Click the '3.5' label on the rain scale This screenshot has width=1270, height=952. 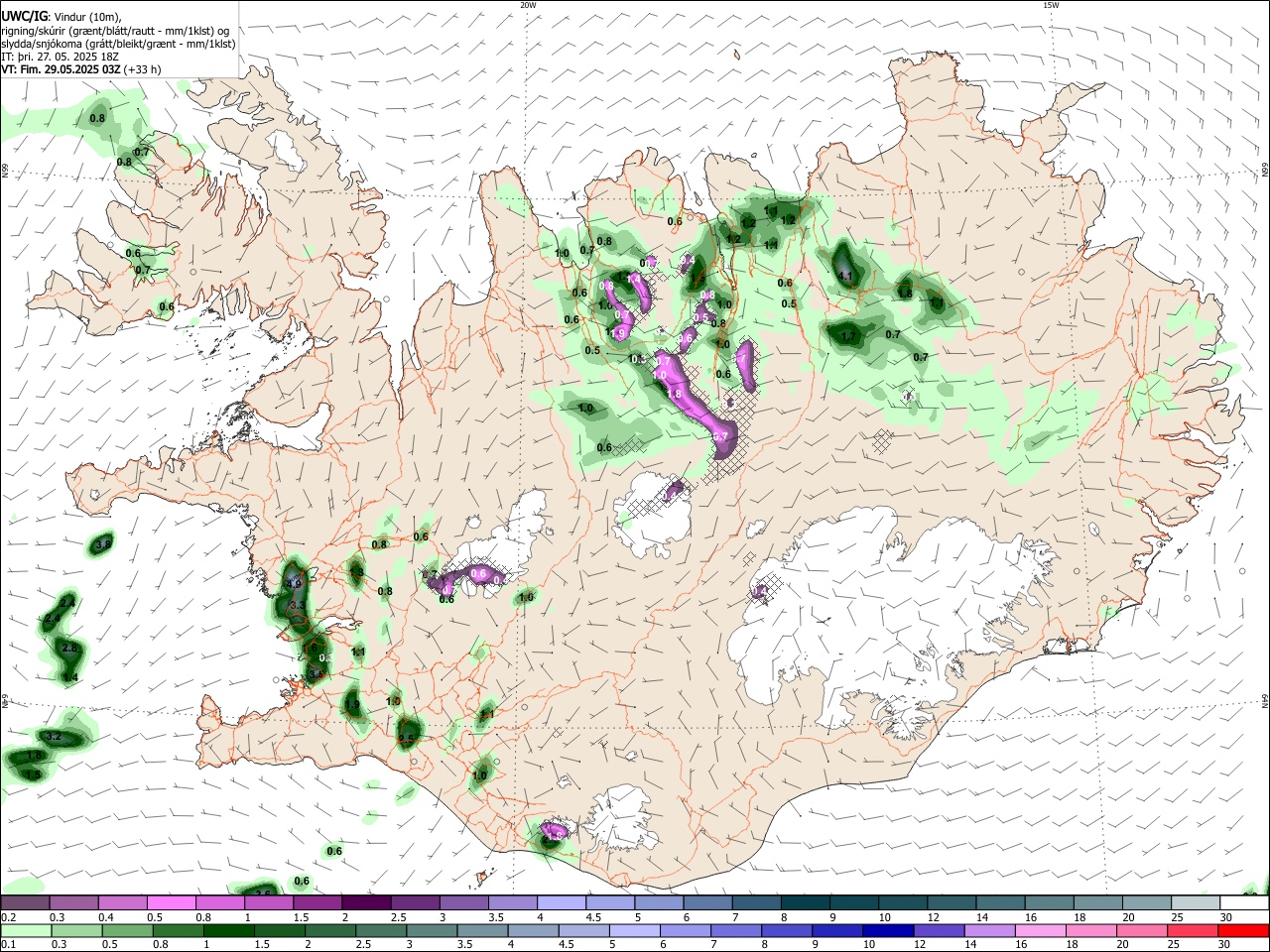[x=463, y=945]
